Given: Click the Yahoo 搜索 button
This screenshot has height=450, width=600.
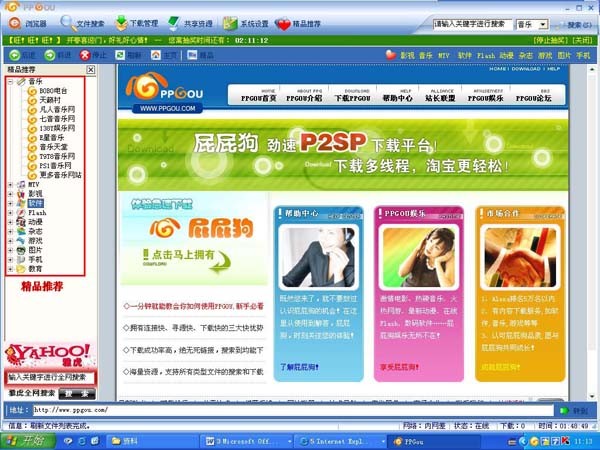Looking at the screenshot, I should click(77, 394).
